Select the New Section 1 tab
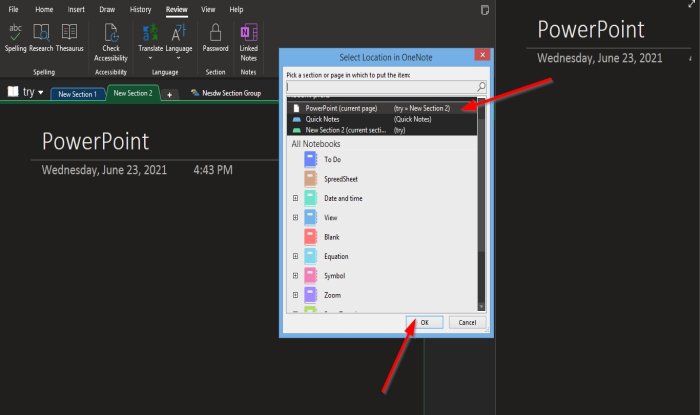700x415 pixels. (77, 94)
